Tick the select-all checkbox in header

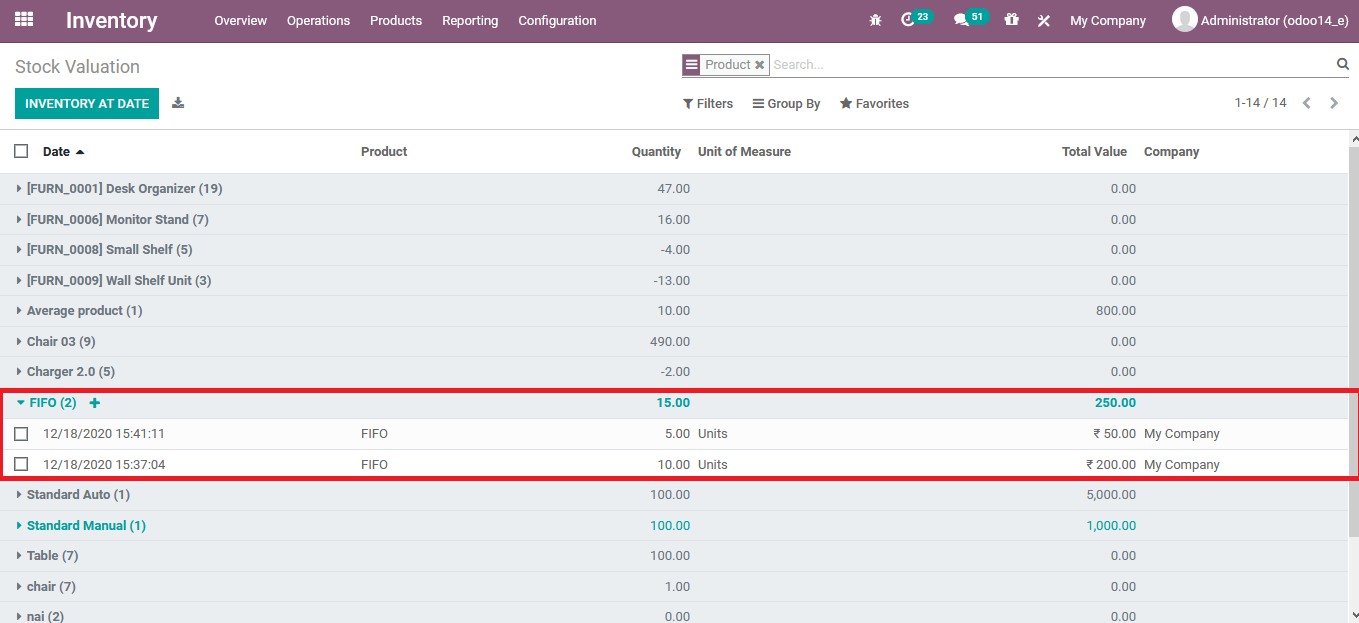pos(21,151)
